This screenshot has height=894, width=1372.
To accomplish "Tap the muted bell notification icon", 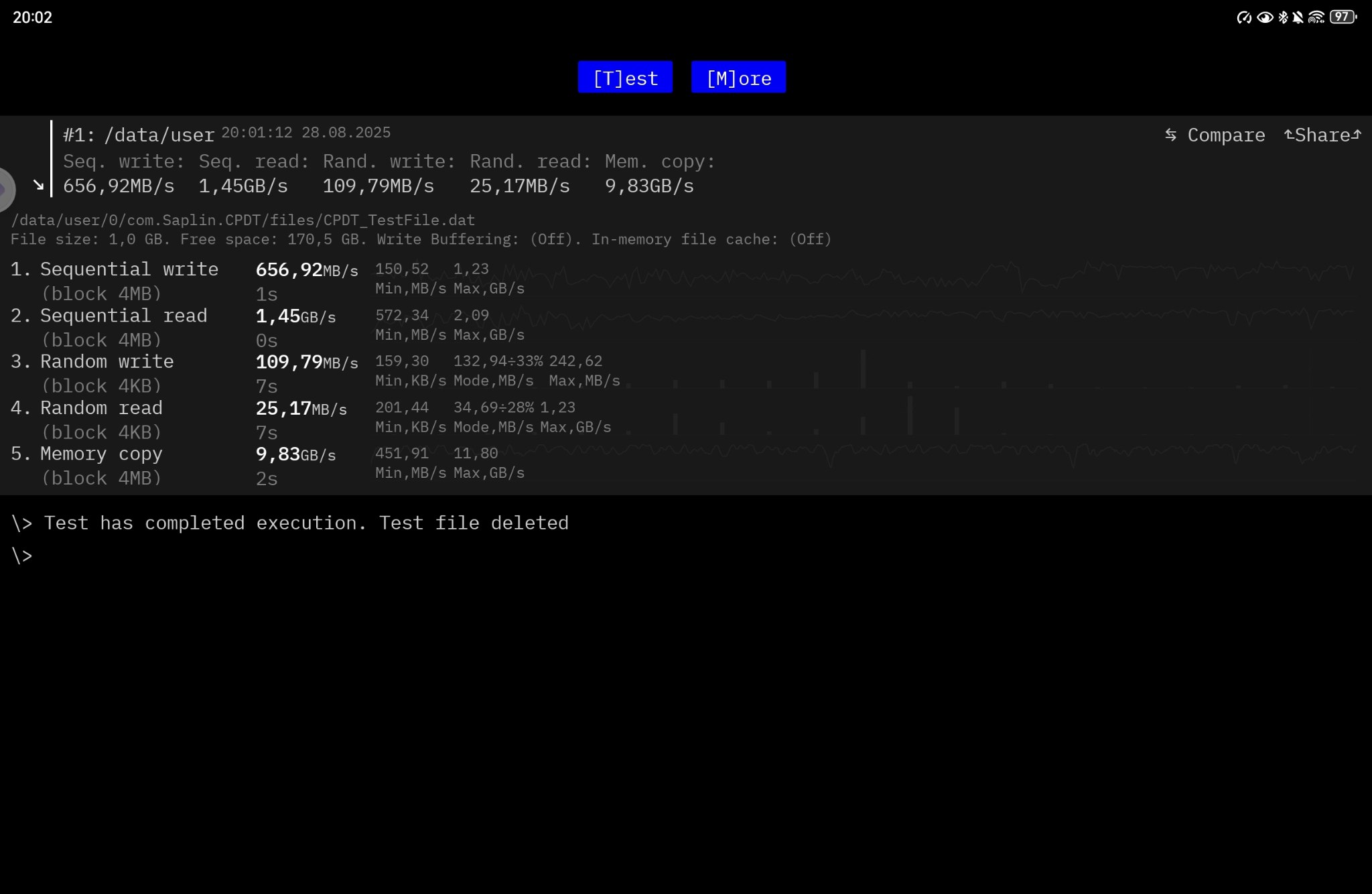I will (x=1298, y=17).
